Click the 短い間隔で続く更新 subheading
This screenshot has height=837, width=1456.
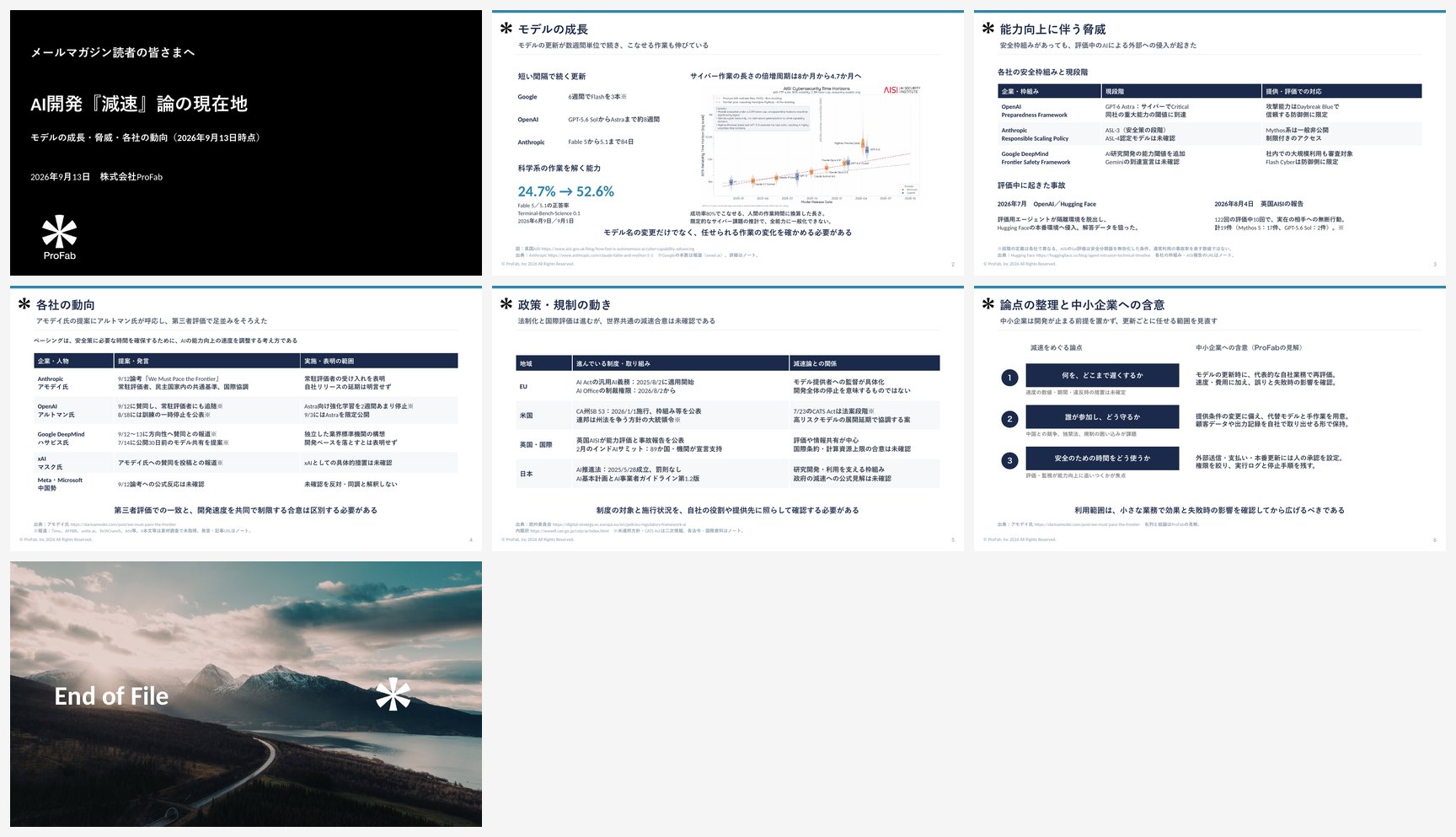(x=551, y=76)
